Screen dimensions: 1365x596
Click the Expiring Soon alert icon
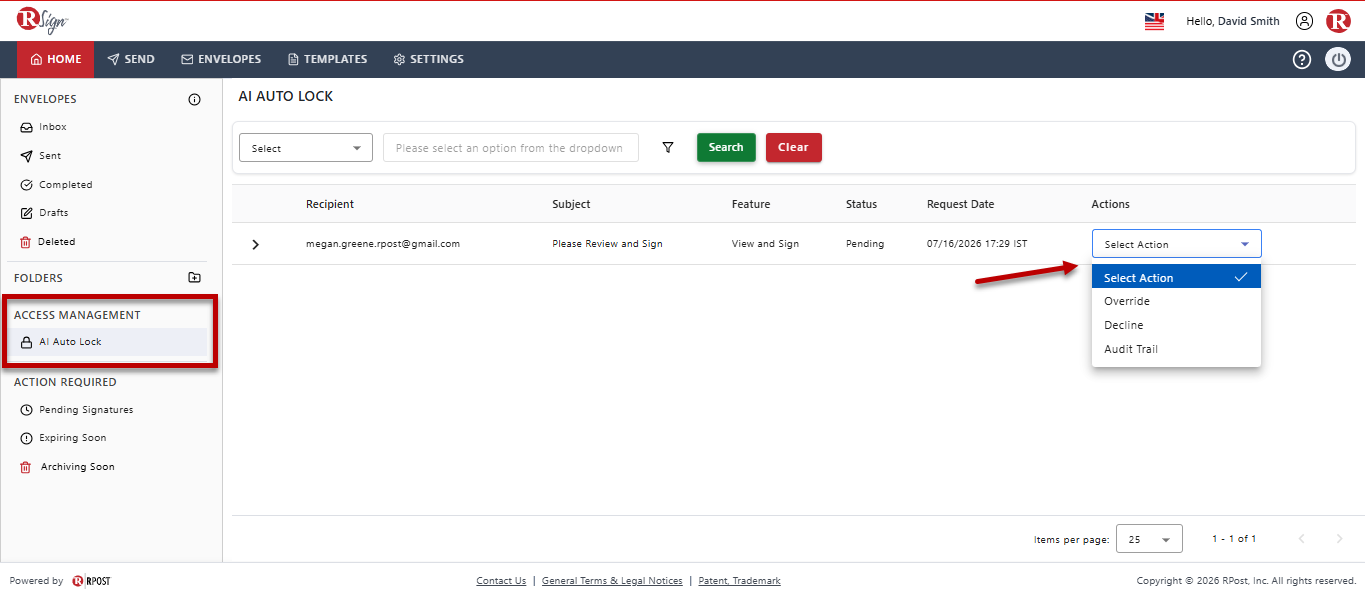click(27, 438)
